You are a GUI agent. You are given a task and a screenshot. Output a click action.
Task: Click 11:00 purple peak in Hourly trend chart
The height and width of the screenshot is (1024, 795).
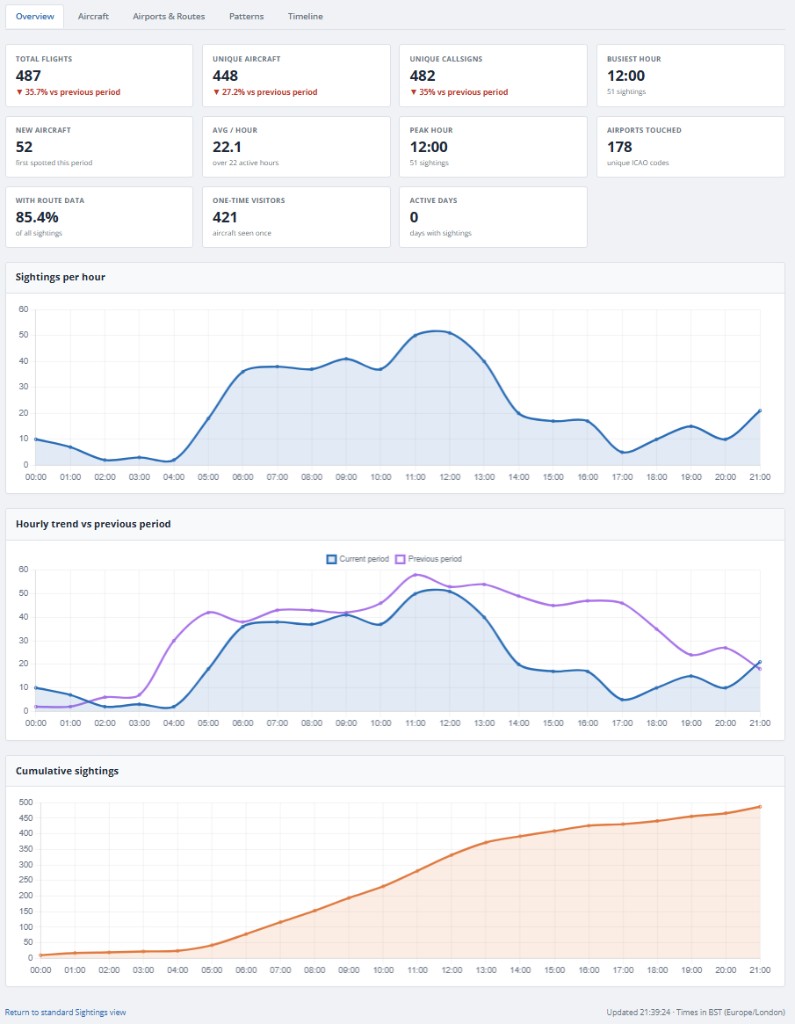(x=415, y=575)
